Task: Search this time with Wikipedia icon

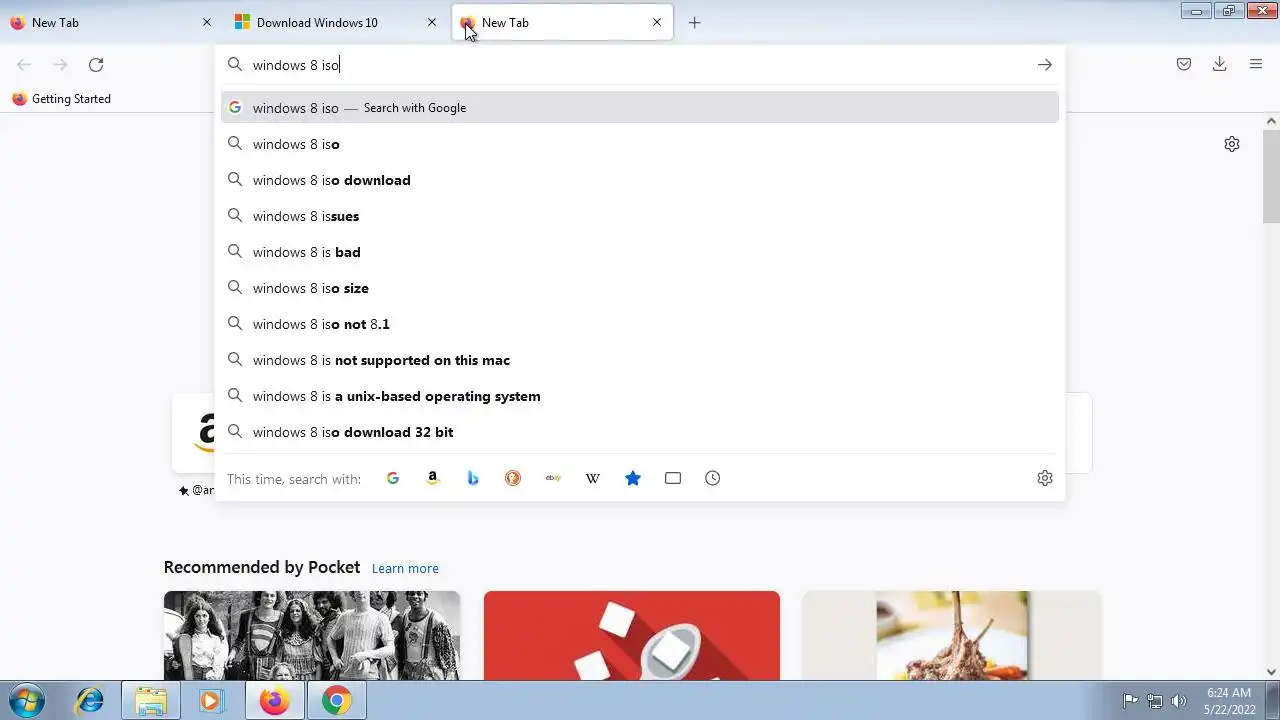Action: (x=593, y=478)
